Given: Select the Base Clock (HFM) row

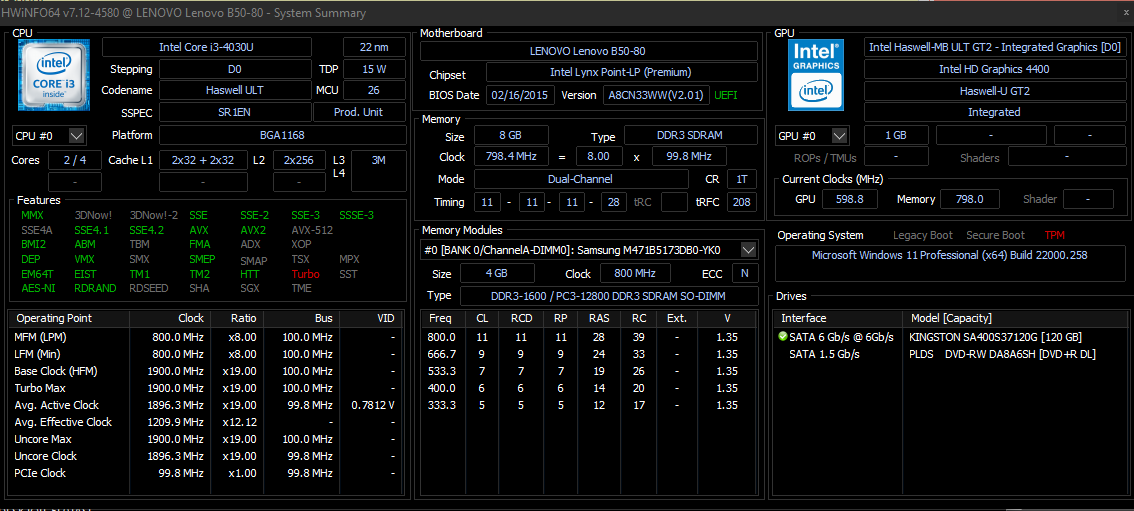Looking at the screenshot, I should point(205,371).
